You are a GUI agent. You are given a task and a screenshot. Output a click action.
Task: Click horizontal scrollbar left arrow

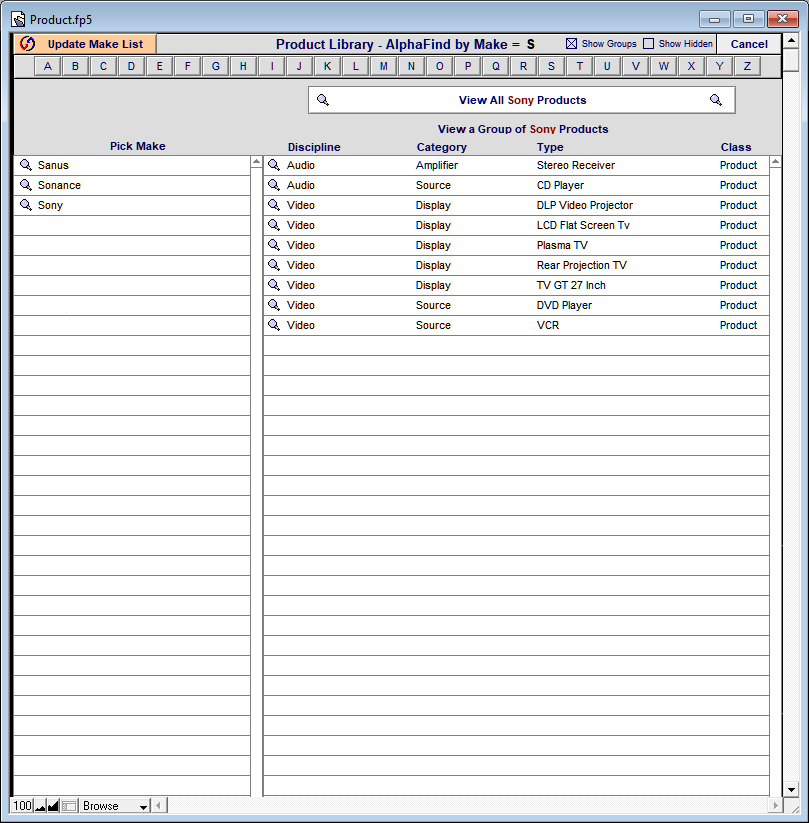pyautogui.click(x=160, y=805)
